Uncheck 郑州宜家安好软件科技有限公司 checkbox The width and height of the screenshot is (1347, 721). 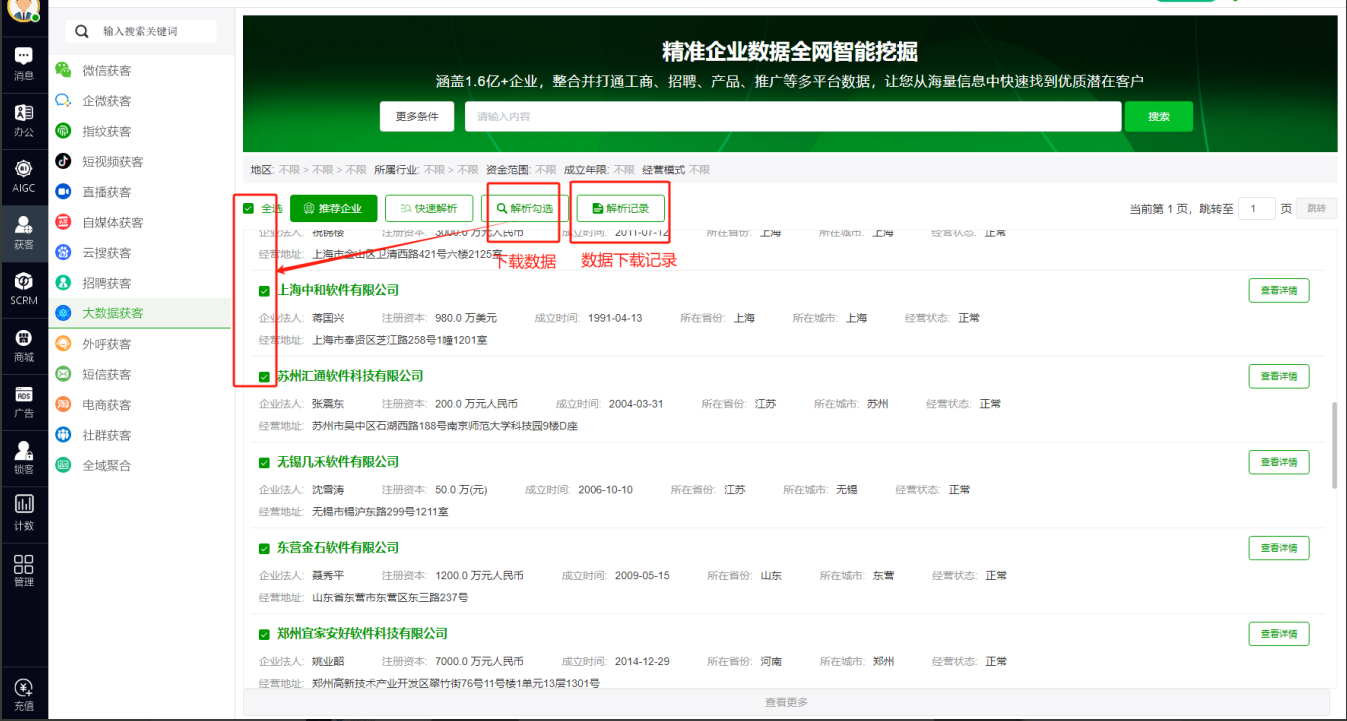[x=264, y=635]
